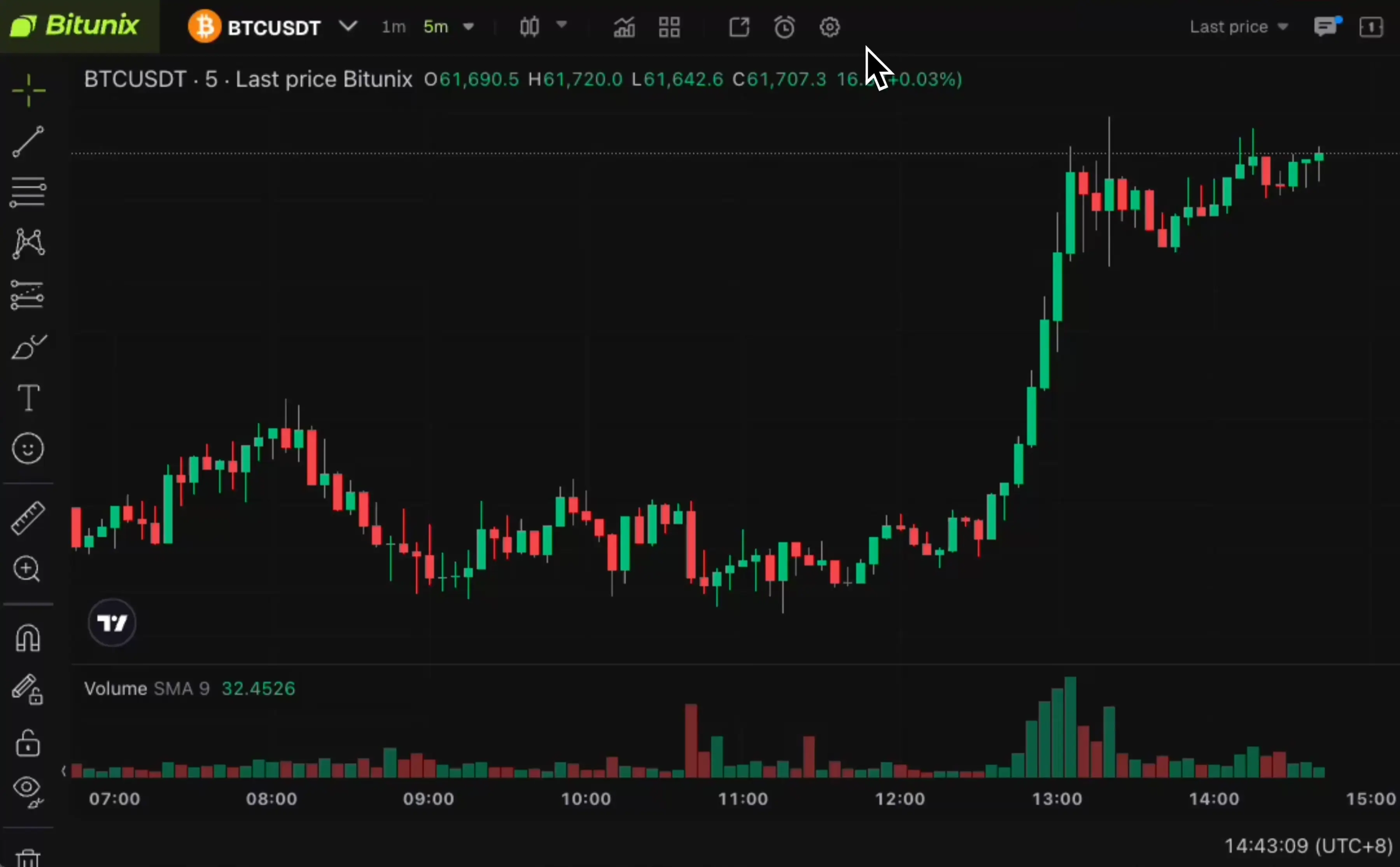Screen dimensions: 1400x867
Task: Select the trend line drawing tool
Action: [x=28, y=142]
